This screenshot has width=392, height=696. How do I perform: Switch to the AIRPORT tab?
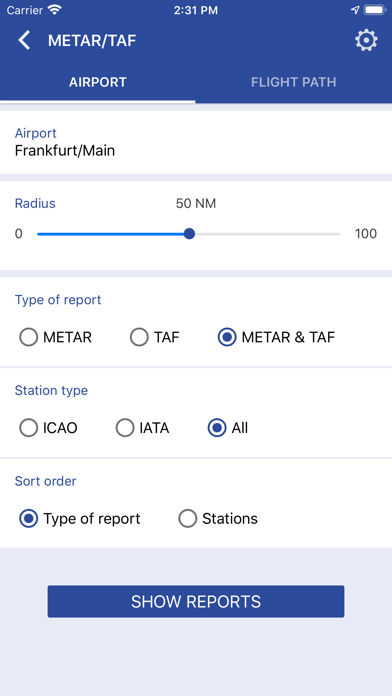point(98,82)
